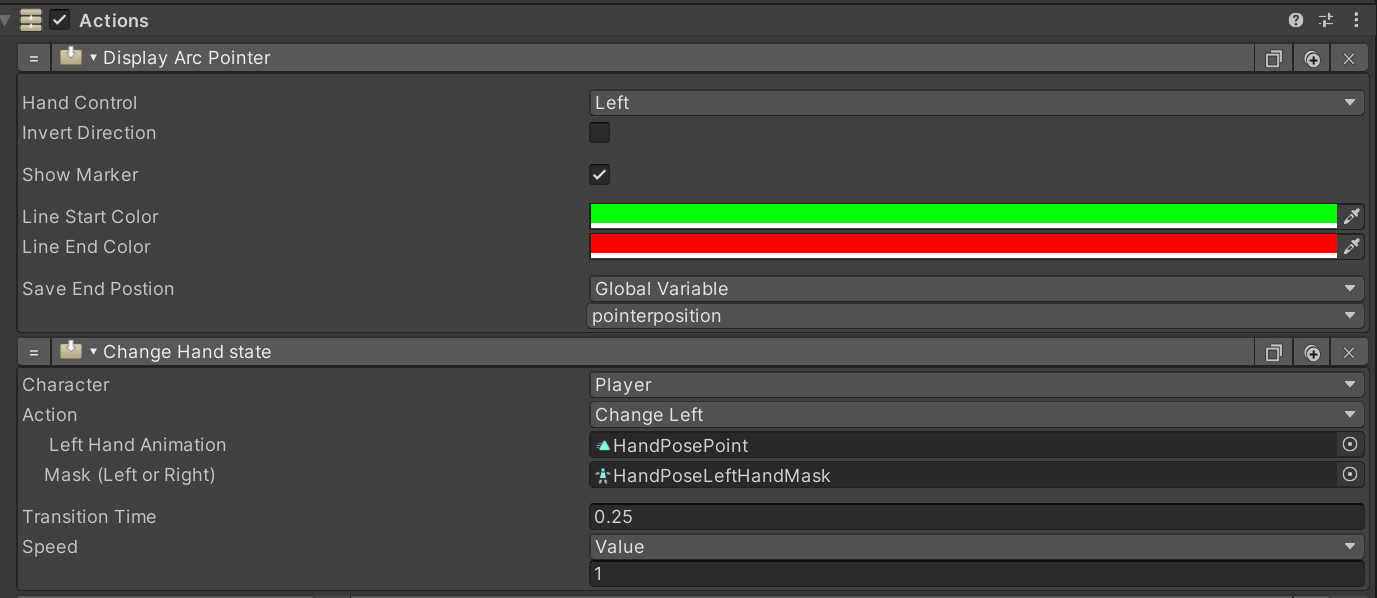Duplicate the Change Hand state action

[x=1273, y=353]
